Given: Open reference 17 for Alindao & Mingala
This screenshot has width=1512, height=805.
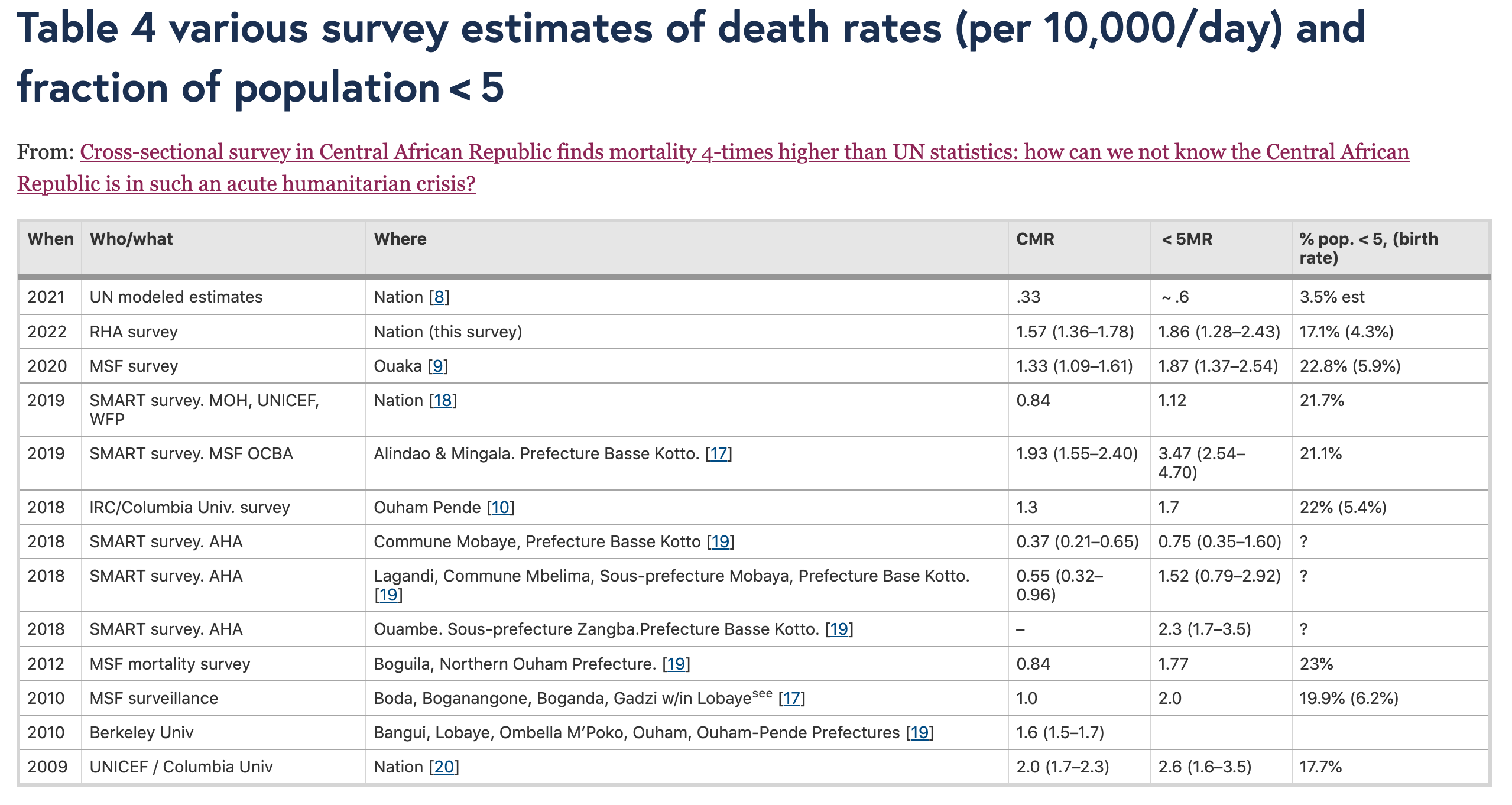Looking at the screenshot, I should click(719, 454).
